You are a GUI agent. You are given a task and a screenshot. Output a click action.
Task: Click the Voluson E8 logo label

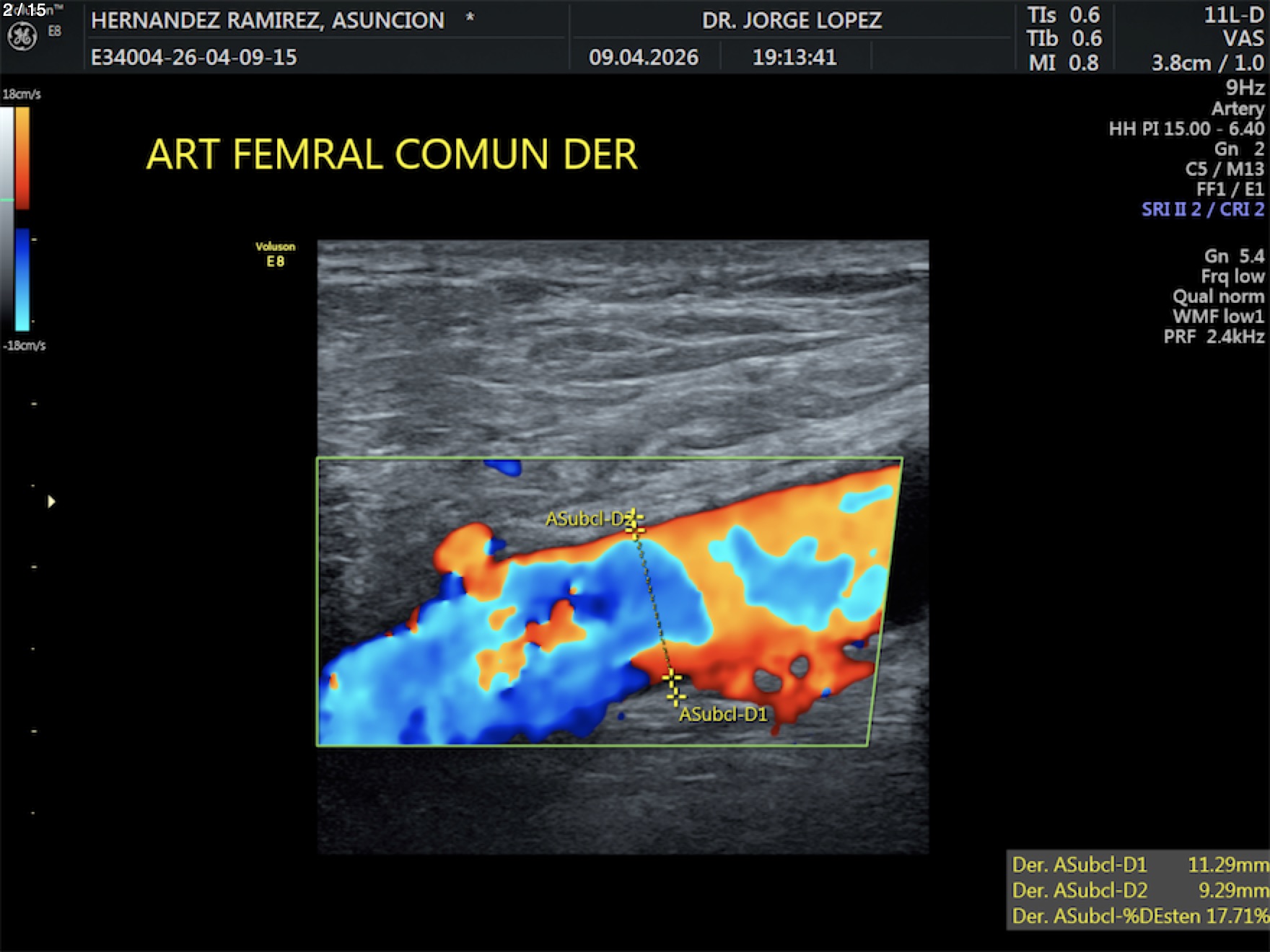click(x=275, y=254)
